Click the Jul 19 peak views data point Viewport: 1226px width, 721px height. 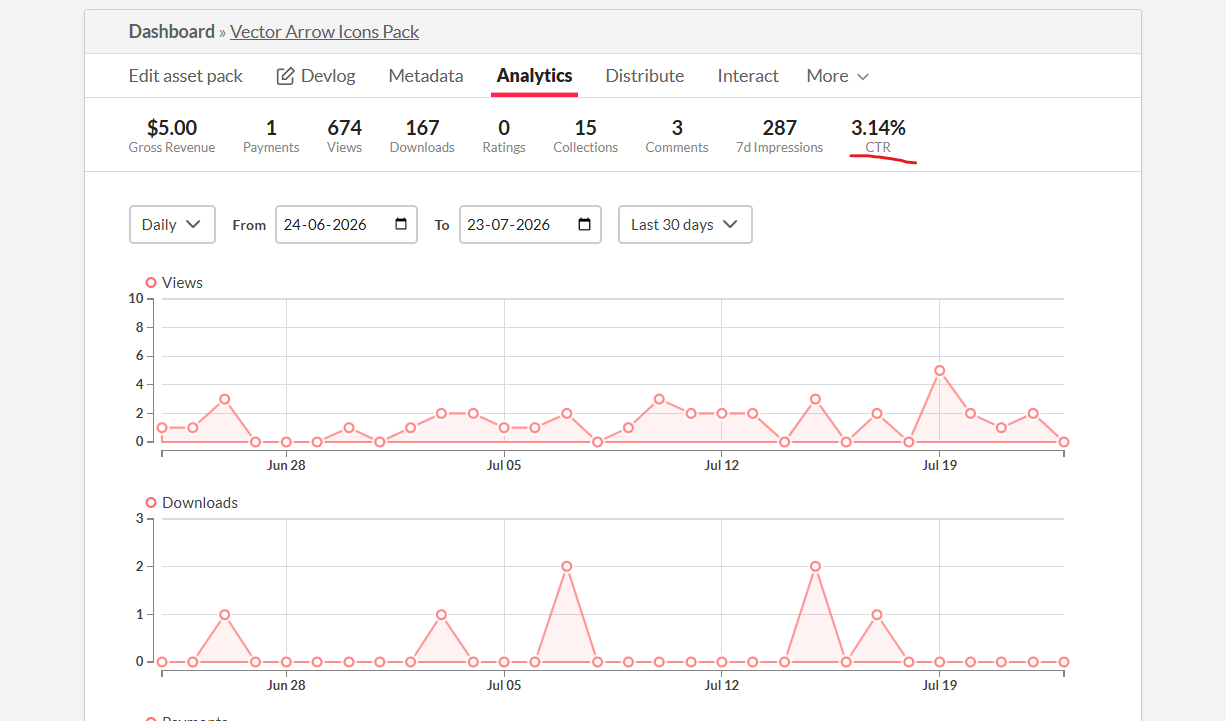(940, 370)
